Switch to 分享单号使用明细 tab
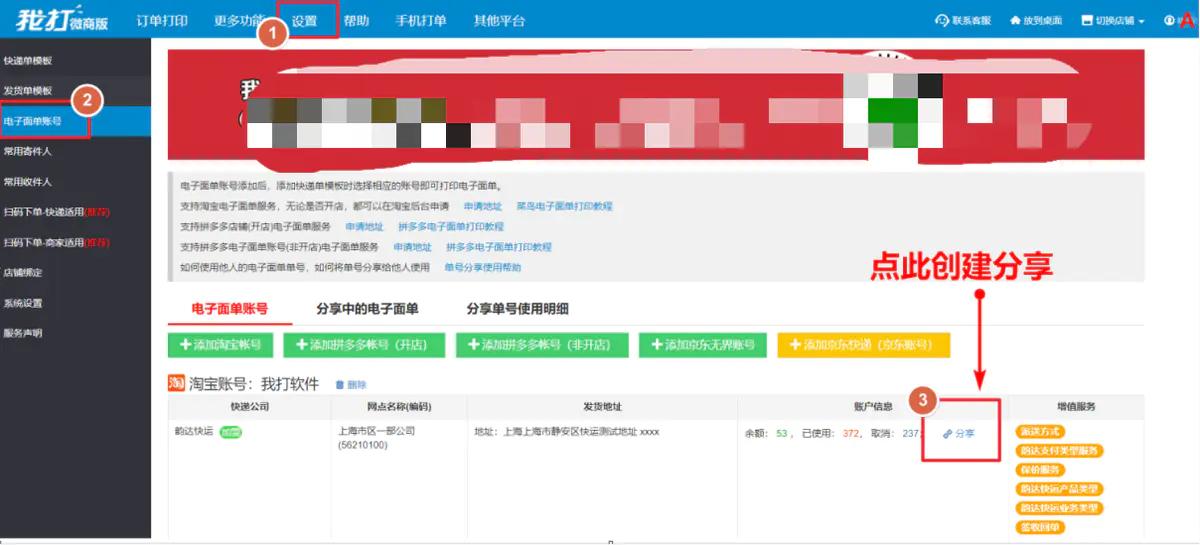The height and width of the screenshot is (545, 1200). (x=517, y=309)
